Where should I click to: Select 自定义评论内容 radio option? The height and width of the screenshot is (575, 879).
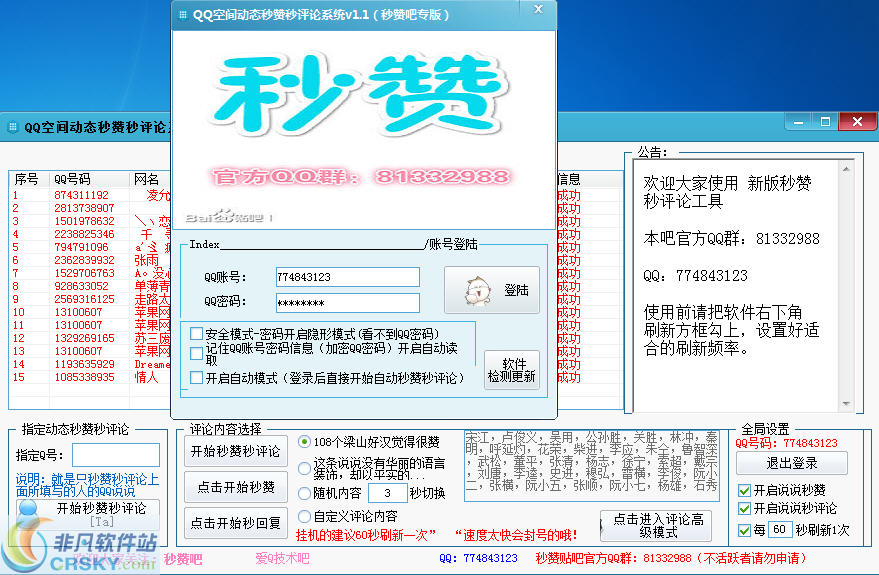(x=304, y=516)
